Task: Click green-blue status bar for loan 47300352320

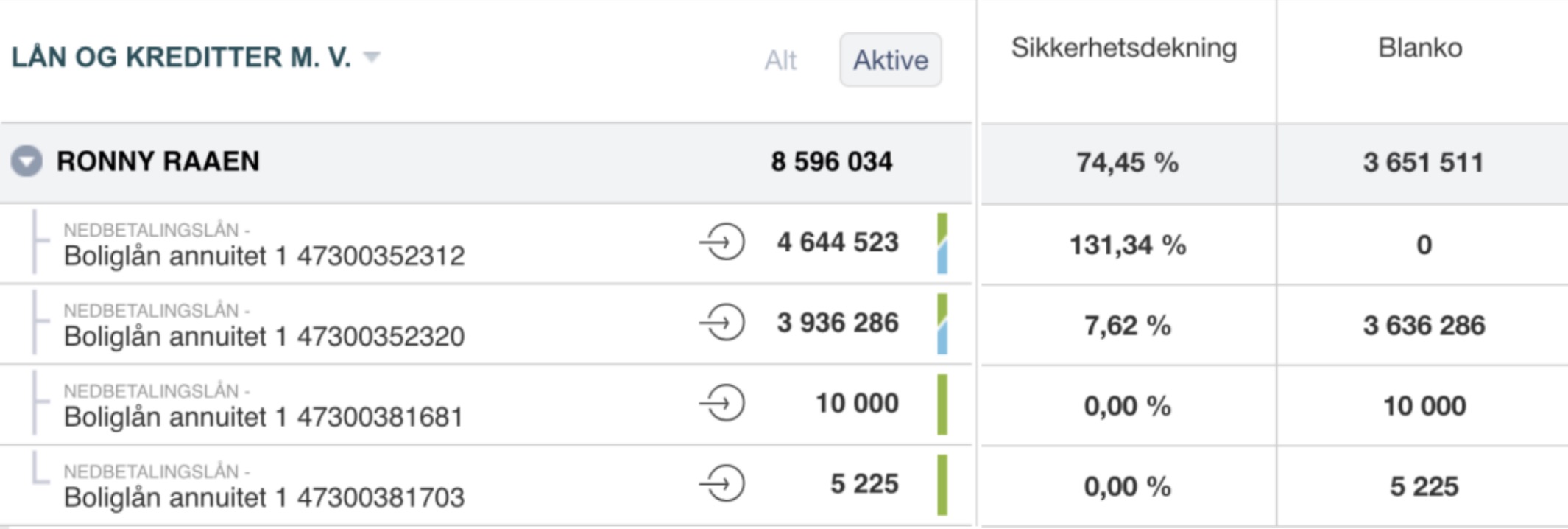Action: pyautogui.click(x=942, y=323)
